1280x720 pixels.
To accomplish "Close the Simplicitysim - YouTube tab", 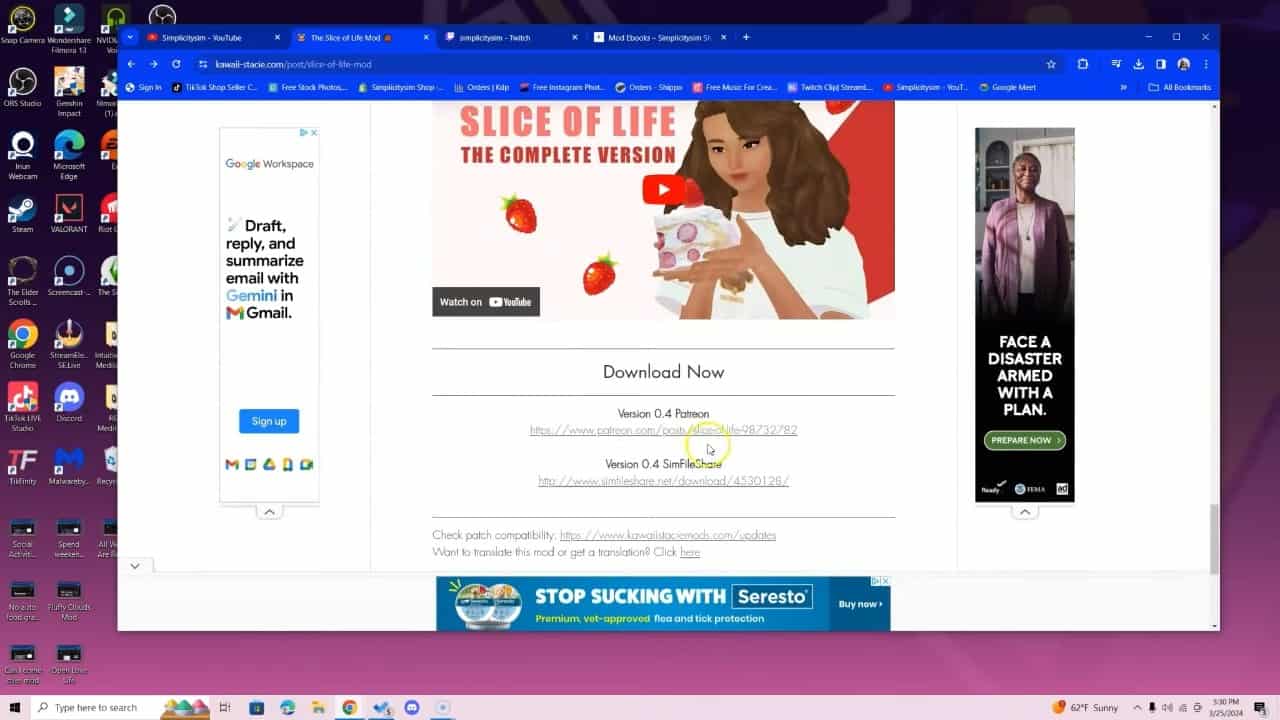I will (x=277, y=37).
